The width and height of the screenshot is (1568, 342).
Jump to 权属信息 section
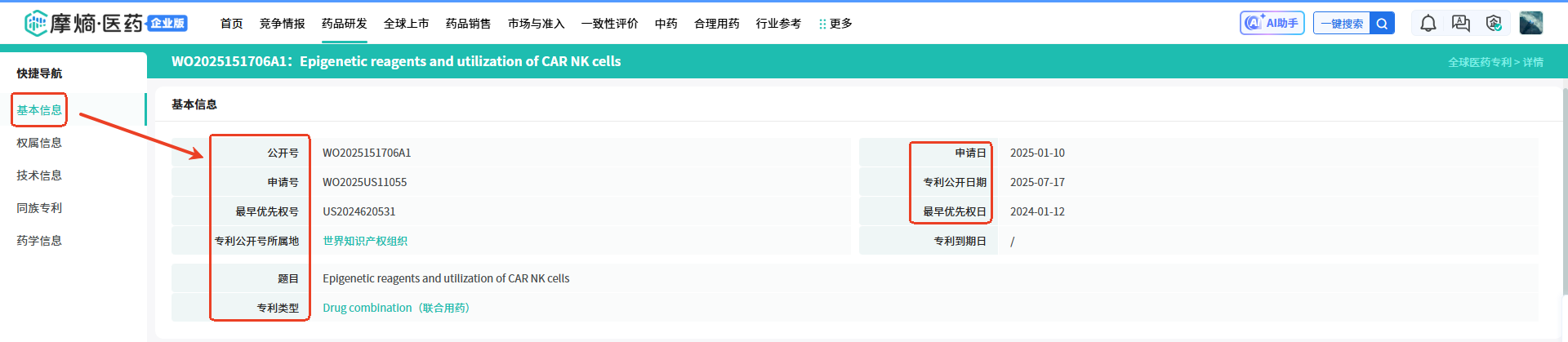(x=39, y=143)
